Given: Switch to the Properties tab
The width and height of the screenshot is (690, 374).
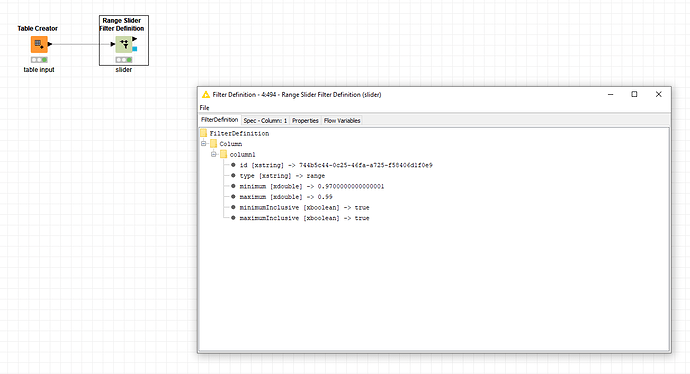Looking at the screenshot, I should (x=305, y=121).
